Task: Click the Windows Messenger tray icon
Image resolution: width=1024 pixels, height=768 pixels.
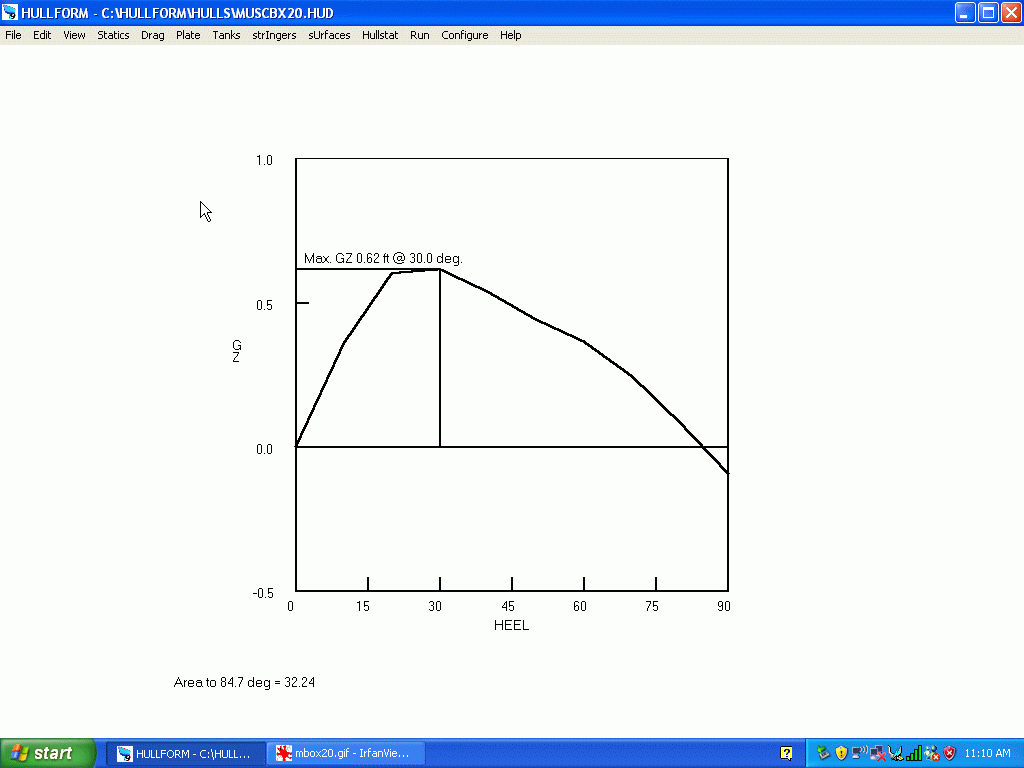Action: click(x=931, y=753)
